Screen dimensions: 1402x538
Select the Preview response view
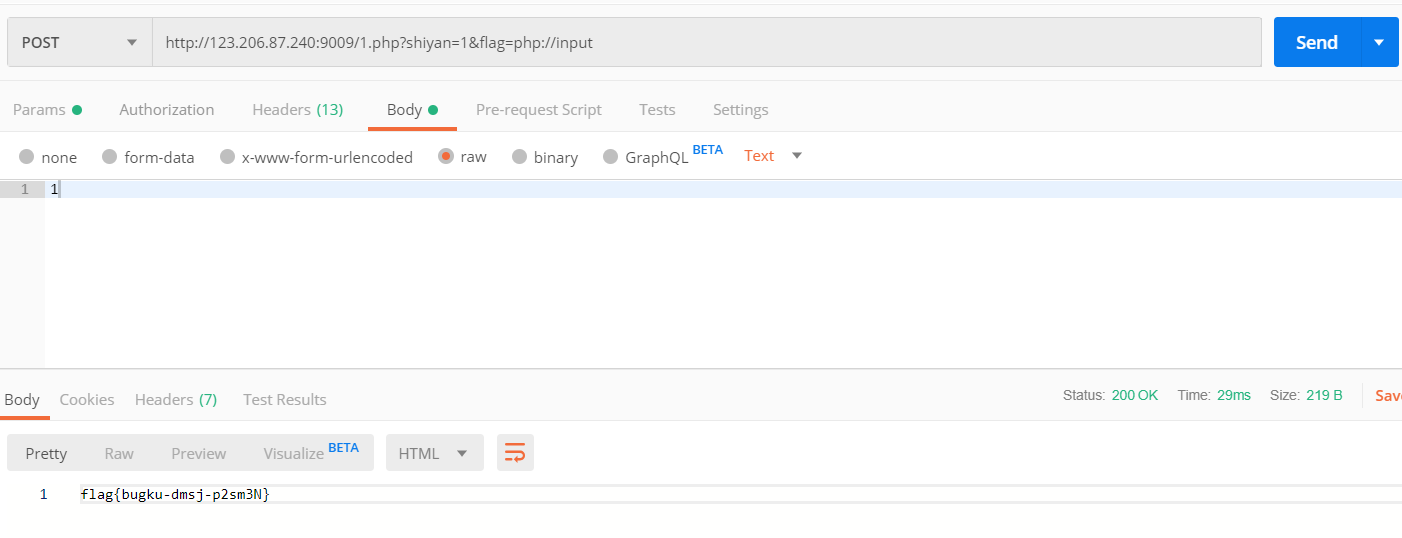pyautogui.click(x=199, y=453)
